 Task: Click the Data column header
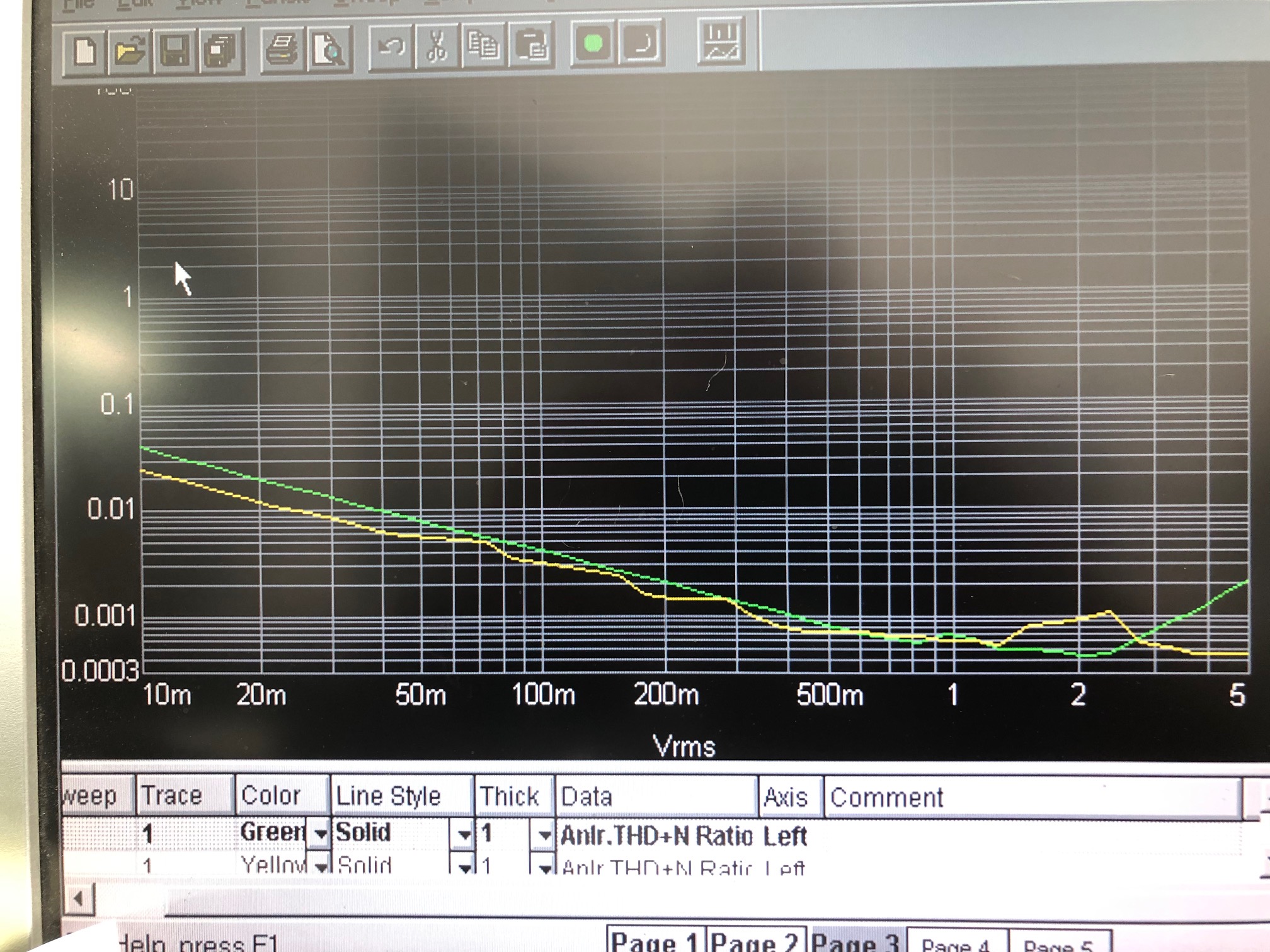(656, 797)
